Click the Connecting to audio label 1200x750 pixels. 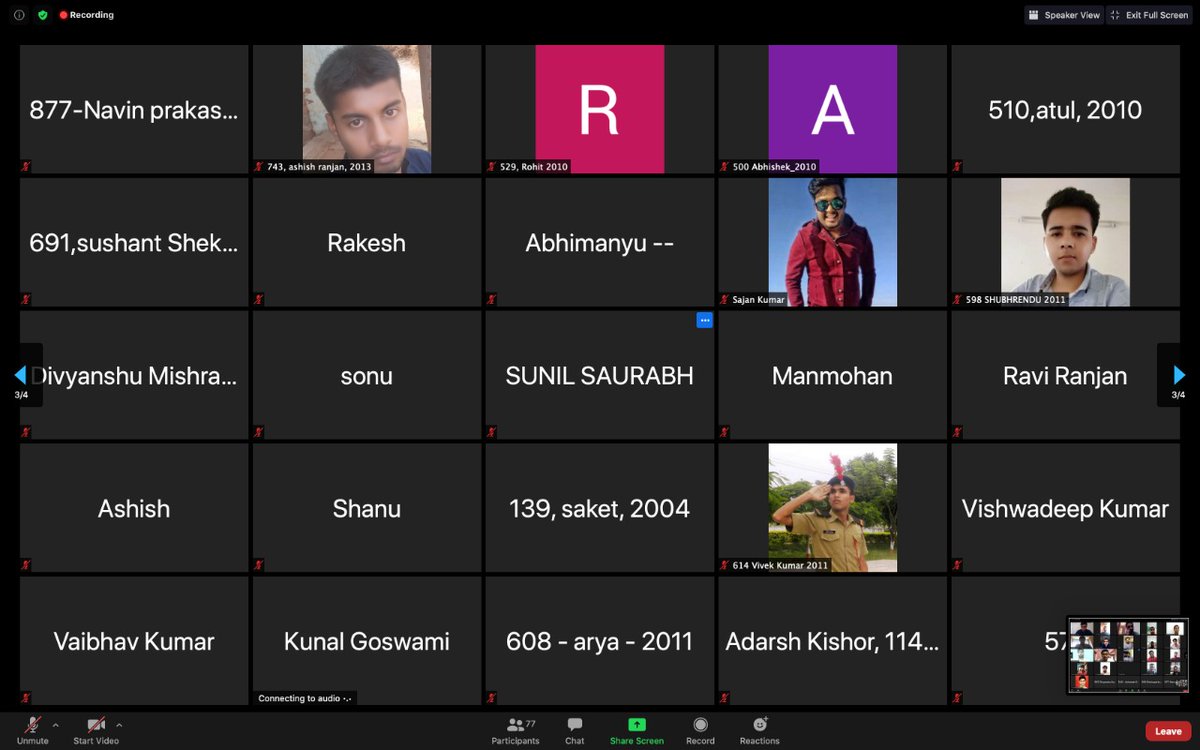click(x=305, y=698)
